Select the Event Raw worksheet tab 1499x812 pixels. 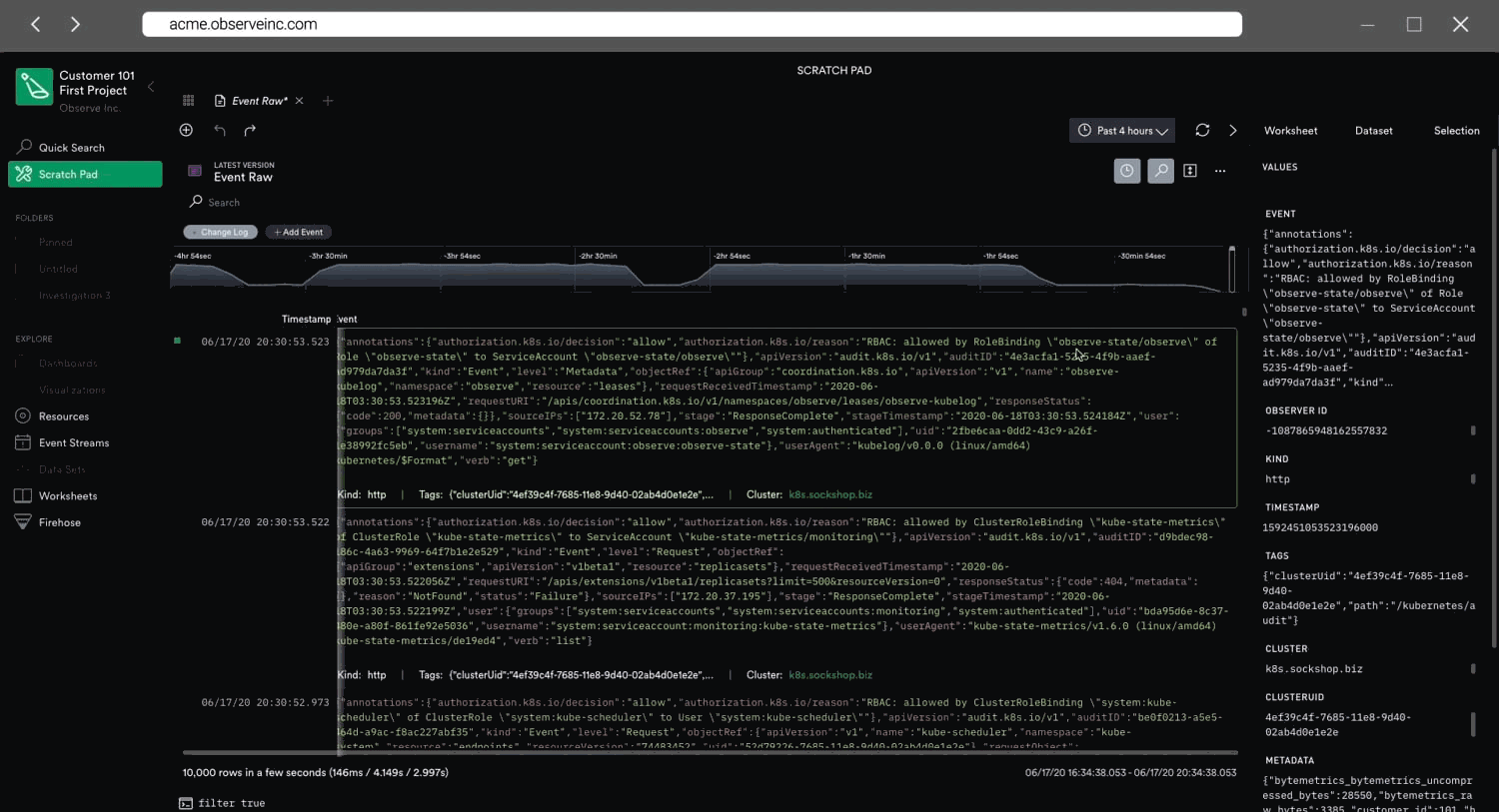coord(255,100)
